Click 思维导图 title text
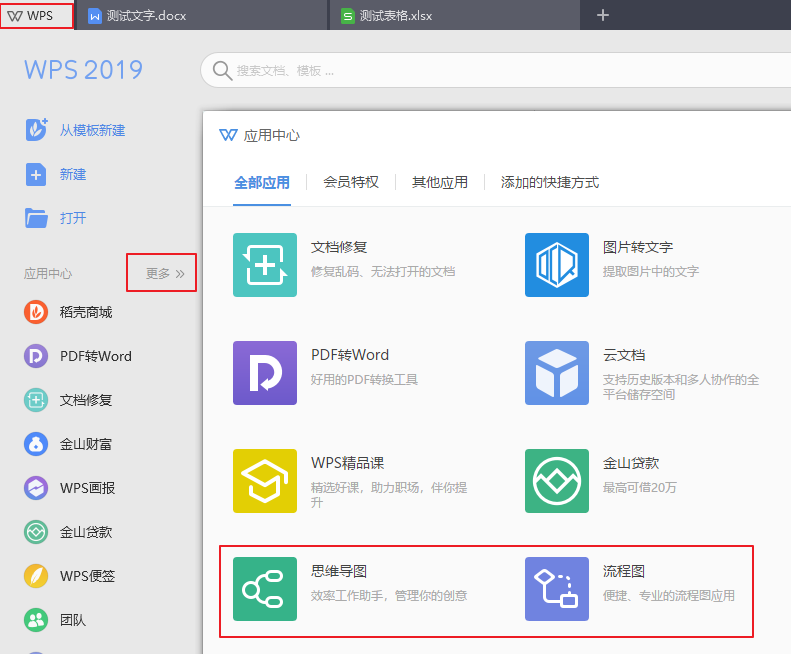The width and height of the screenshot is (791, 654). pyautogui.click(x=339, y=571)
